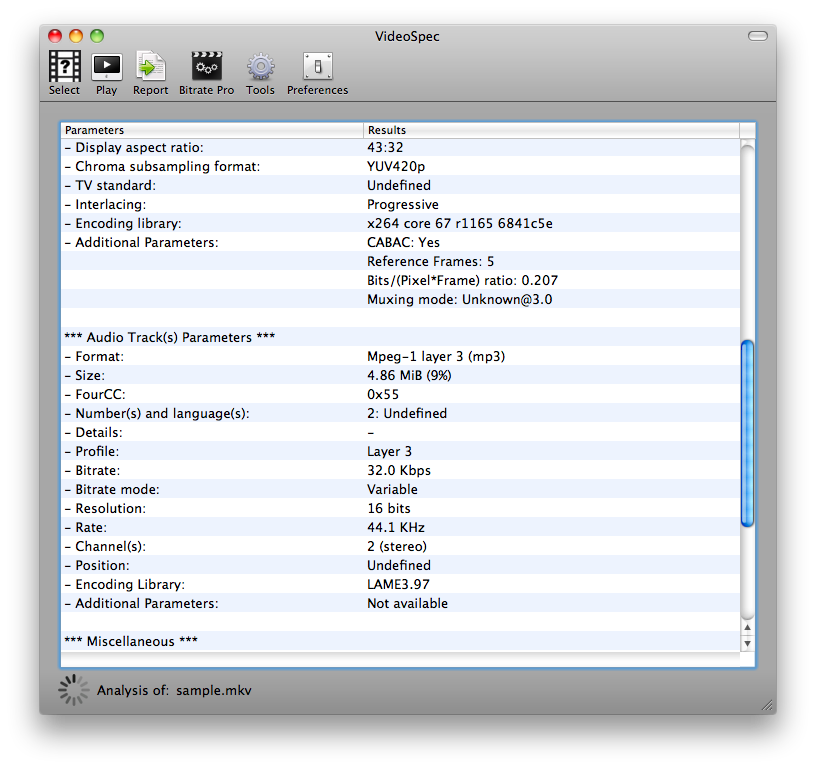Open the Report export icon
This screenshot has height=769, width=816.
click(x=150, y=73)
